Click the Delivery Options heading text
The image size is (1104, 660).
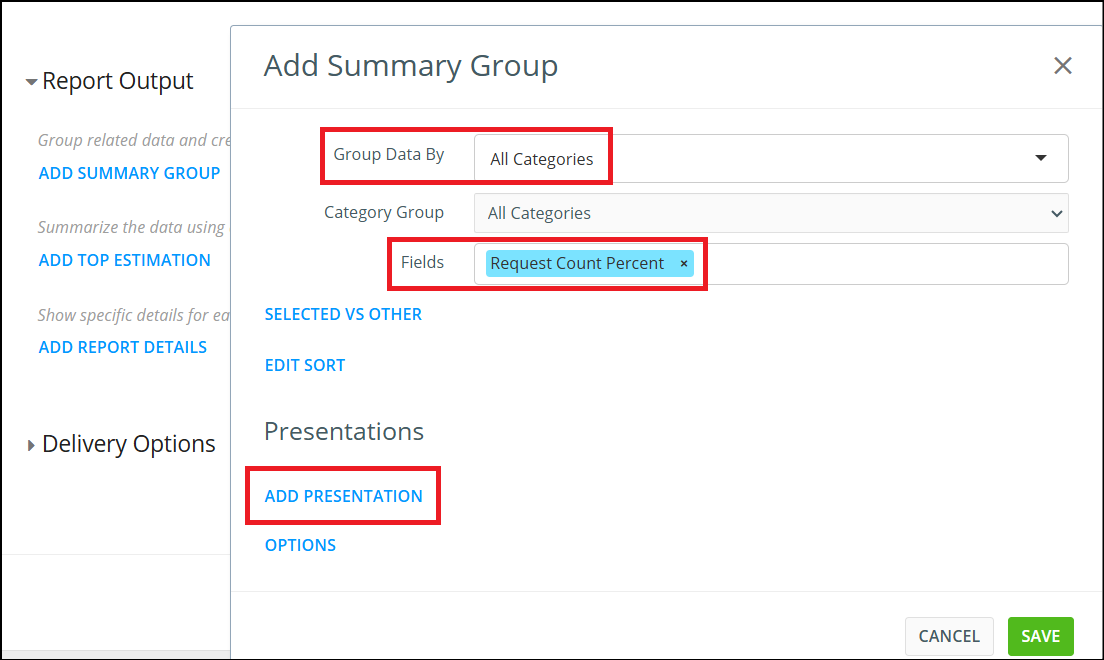click(x=129, y=444)
